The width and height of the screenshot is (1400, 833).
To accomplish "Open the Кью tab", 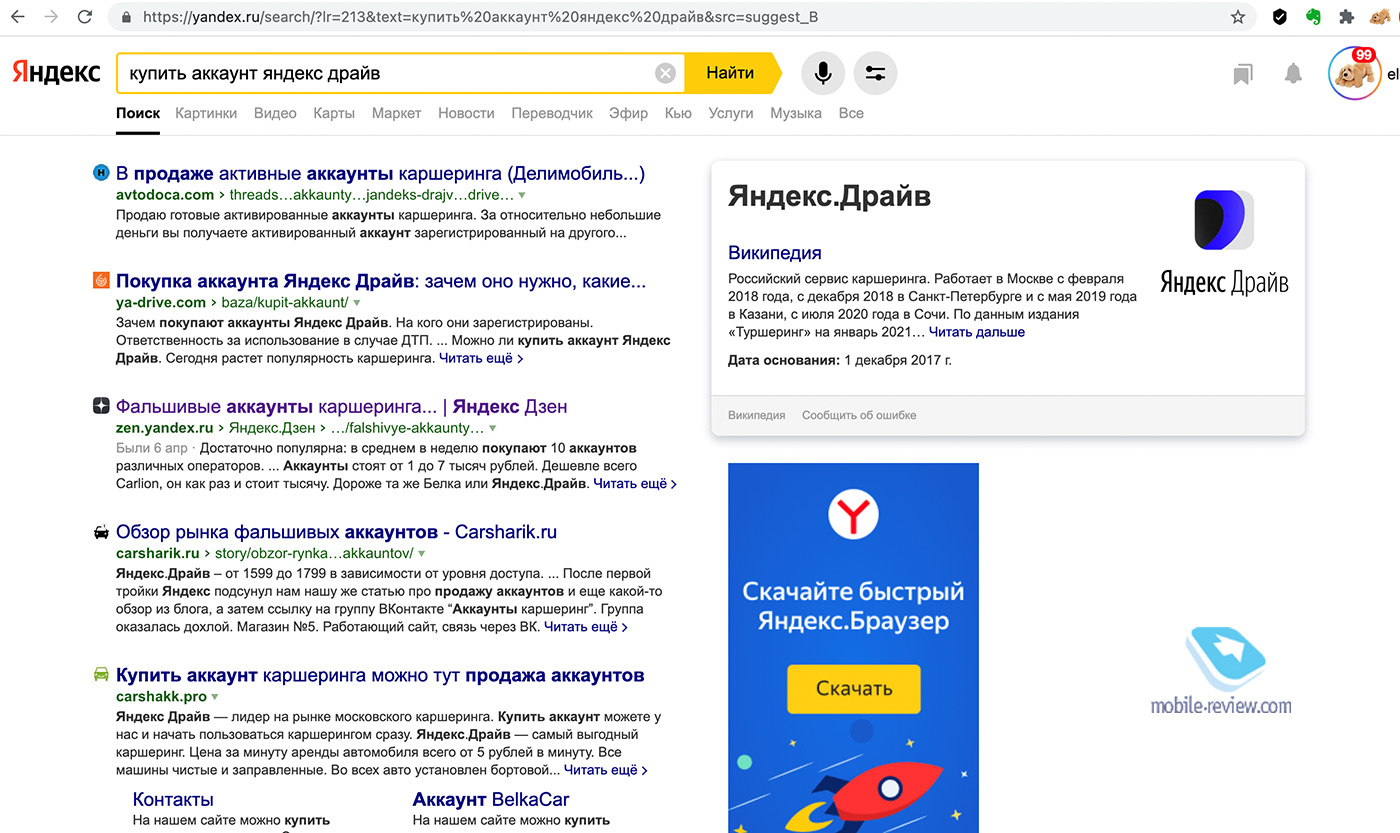I will tap(678, 113).
